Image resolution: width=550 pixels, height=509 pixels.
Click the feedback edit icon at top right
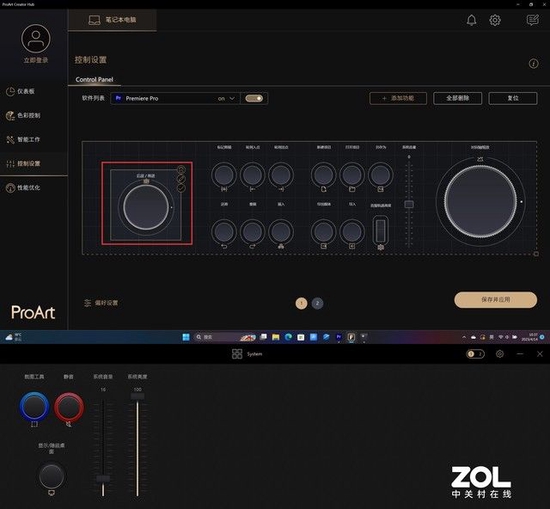point(533,20)
